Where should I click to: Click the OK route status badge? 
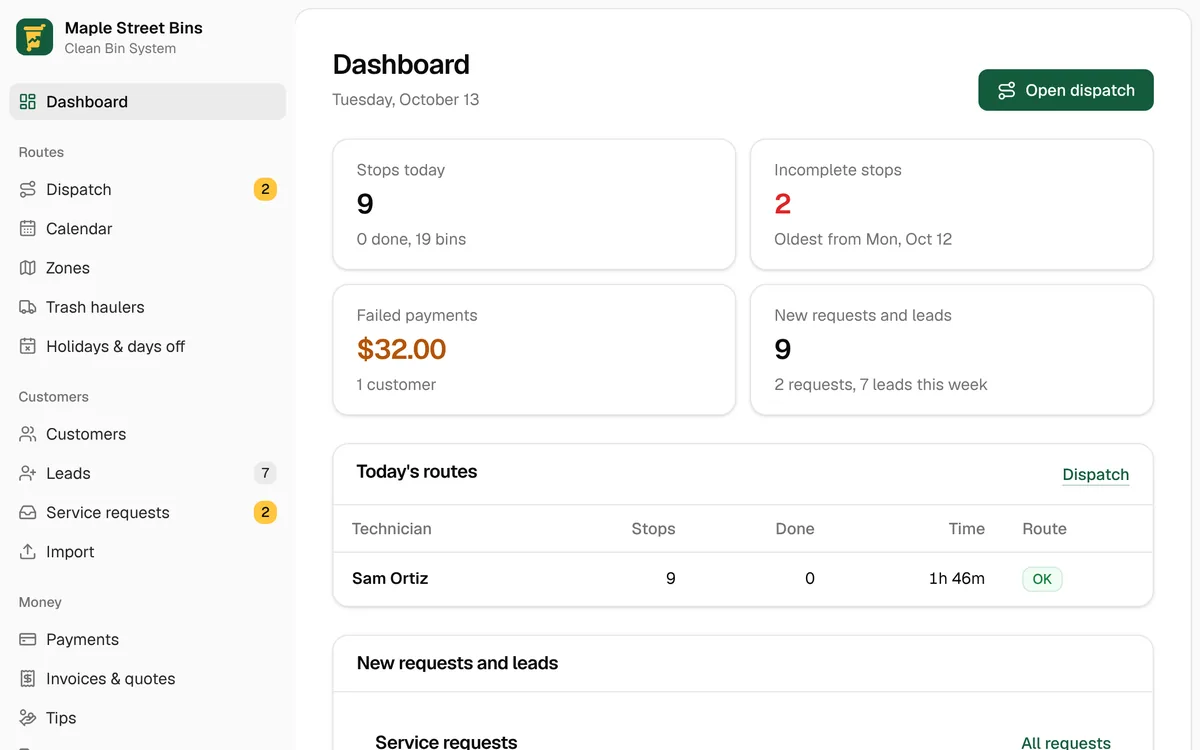[1042, 579]
